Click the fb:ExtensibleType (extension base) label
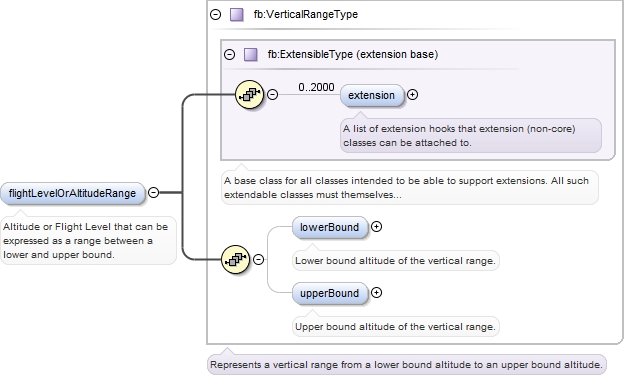Screen dimensions: 625x378 (x=353, y=54)
